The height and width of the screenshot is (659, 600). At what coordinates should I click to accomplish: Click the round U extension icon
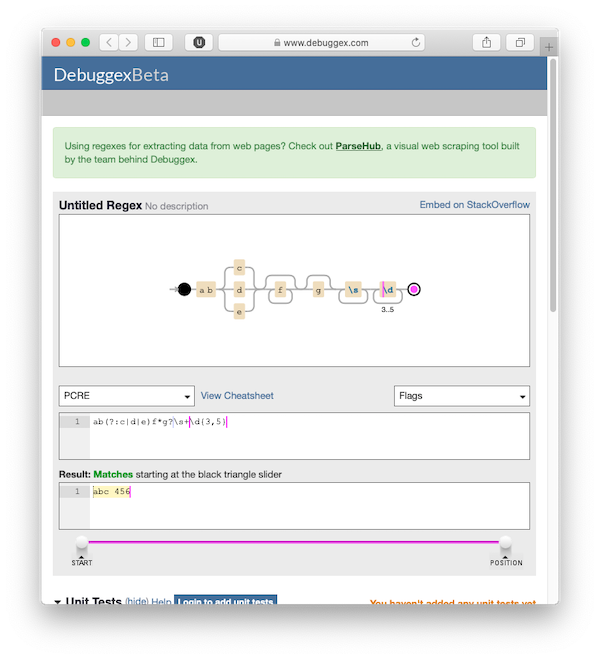click(200, 43)
